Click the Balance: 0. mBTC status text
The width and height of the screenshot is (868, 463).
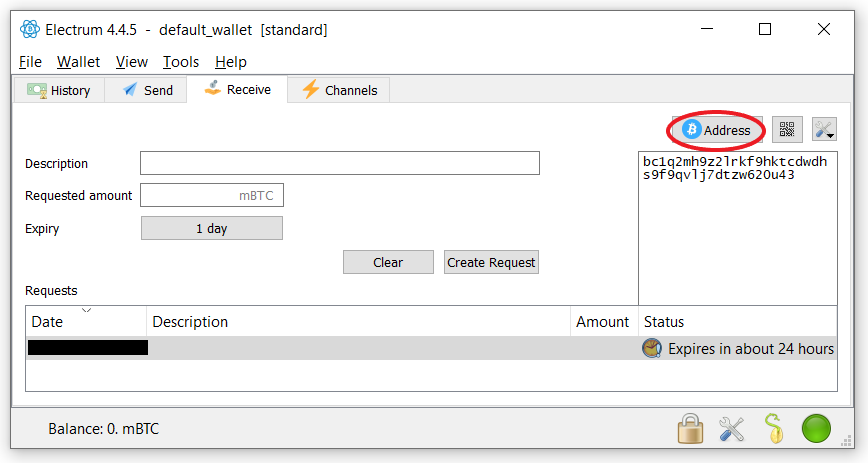click(104, 429)
